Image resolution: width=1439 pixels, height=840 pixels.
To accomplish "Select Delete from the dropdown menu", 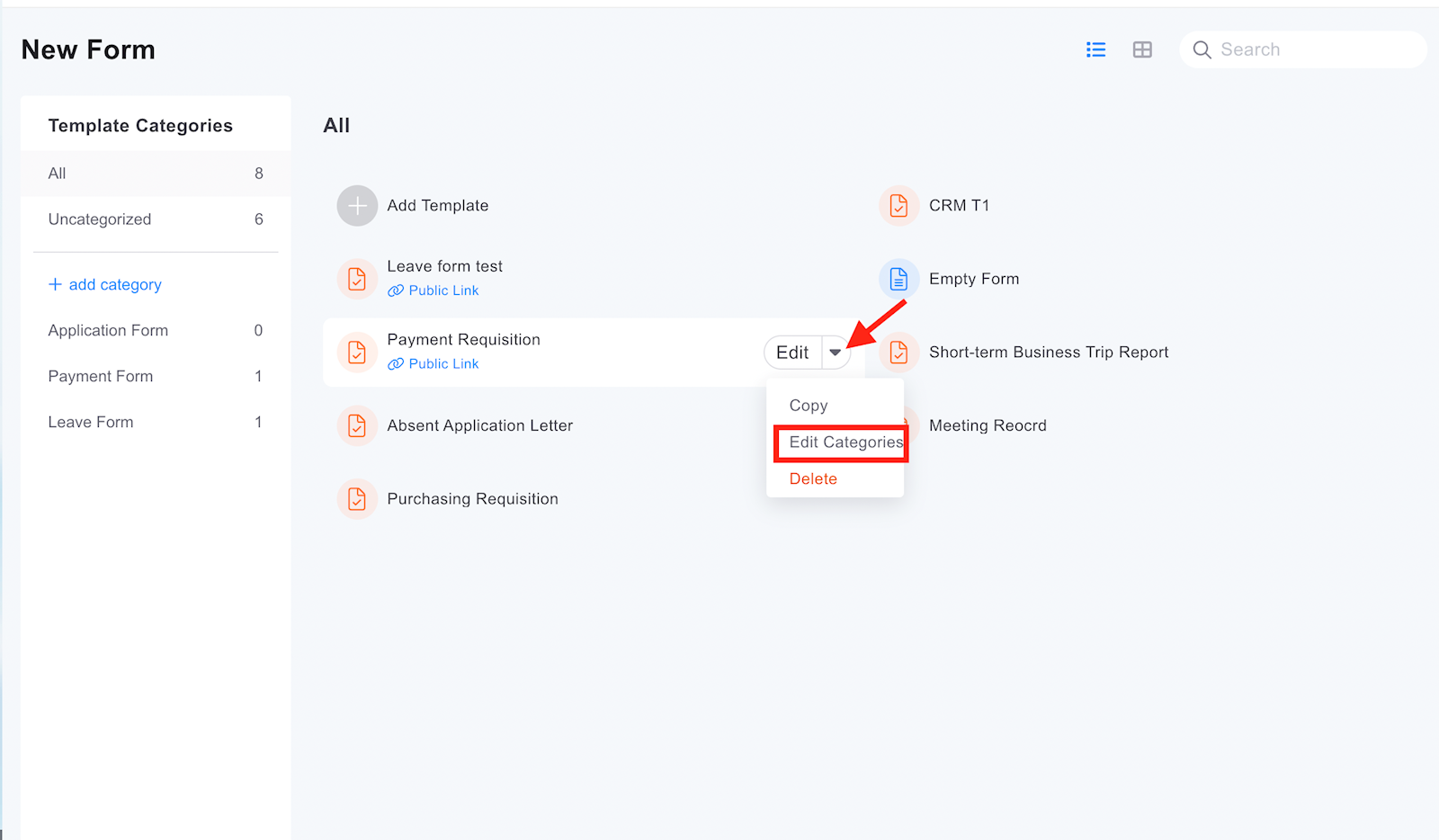I will click(x=813, y=479).
